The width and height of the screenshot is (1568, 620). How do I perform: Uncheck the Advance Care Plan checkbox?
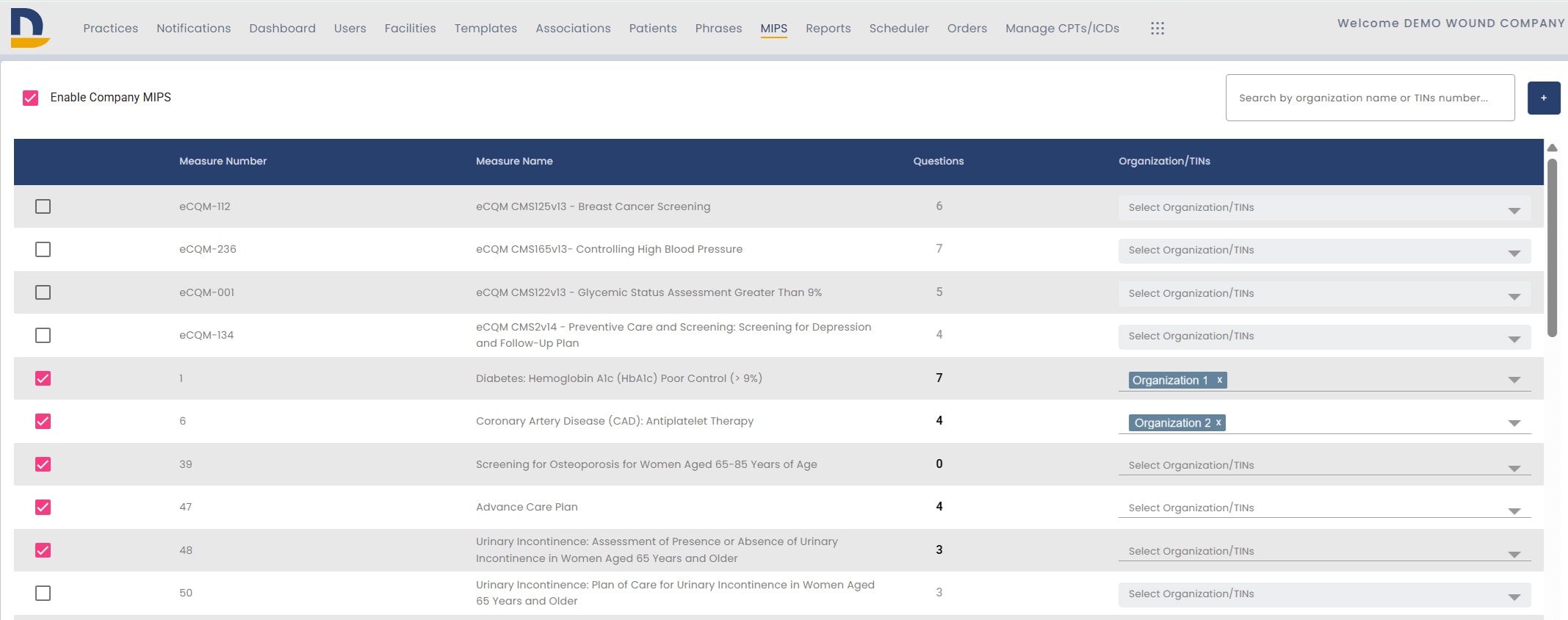[43, 507]
